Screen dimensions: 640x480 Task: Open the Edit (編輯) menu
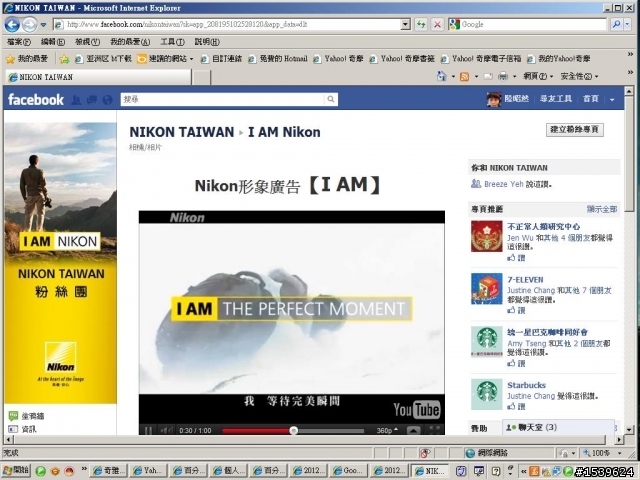coord(53,42)
